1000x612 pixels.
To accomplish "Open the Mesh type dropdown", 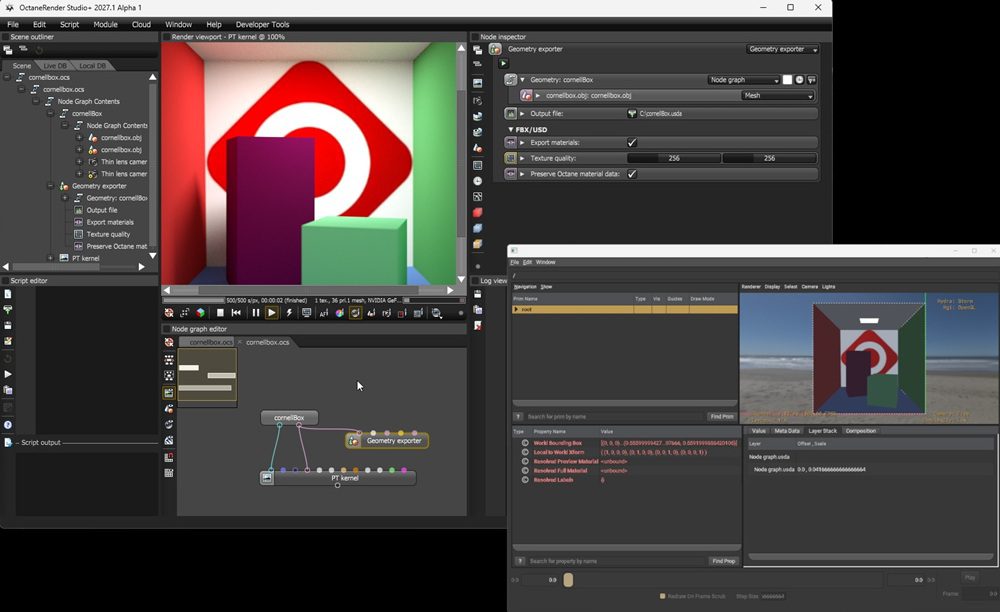I will pos(780,96).
